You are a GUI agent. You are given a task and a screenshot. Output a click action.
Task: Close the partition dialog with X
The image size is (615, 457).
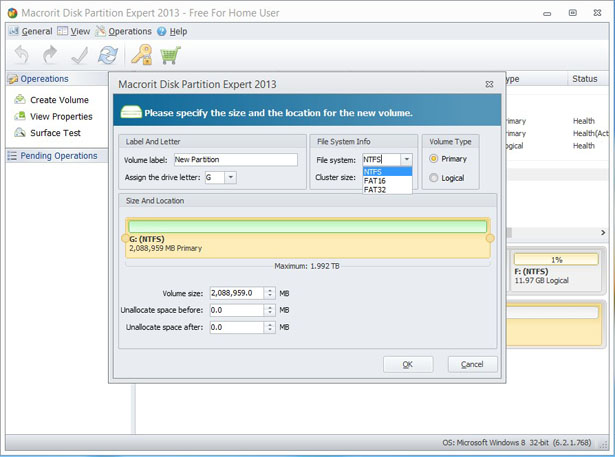(489, 84)
